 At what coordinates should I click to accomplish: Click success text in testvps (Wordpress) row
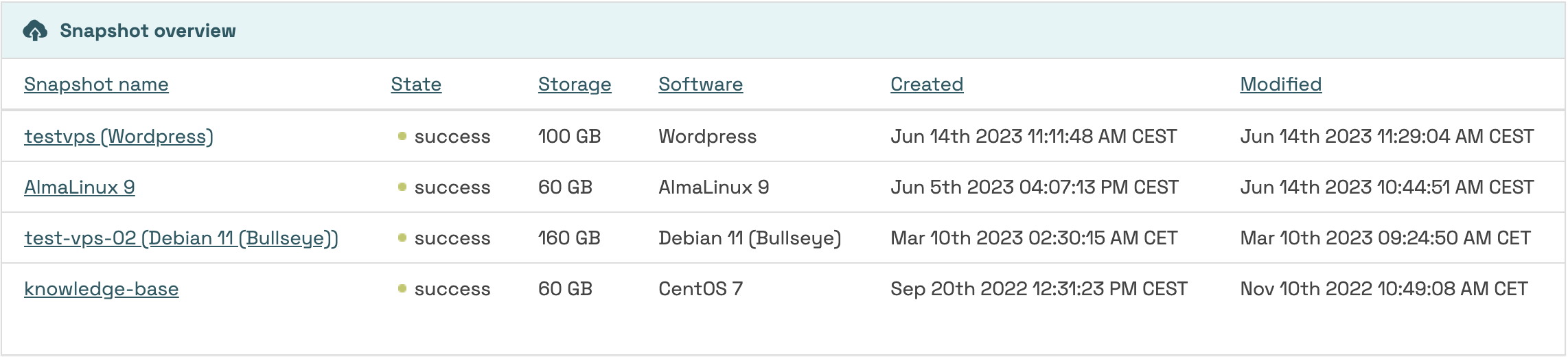[452, 137]
